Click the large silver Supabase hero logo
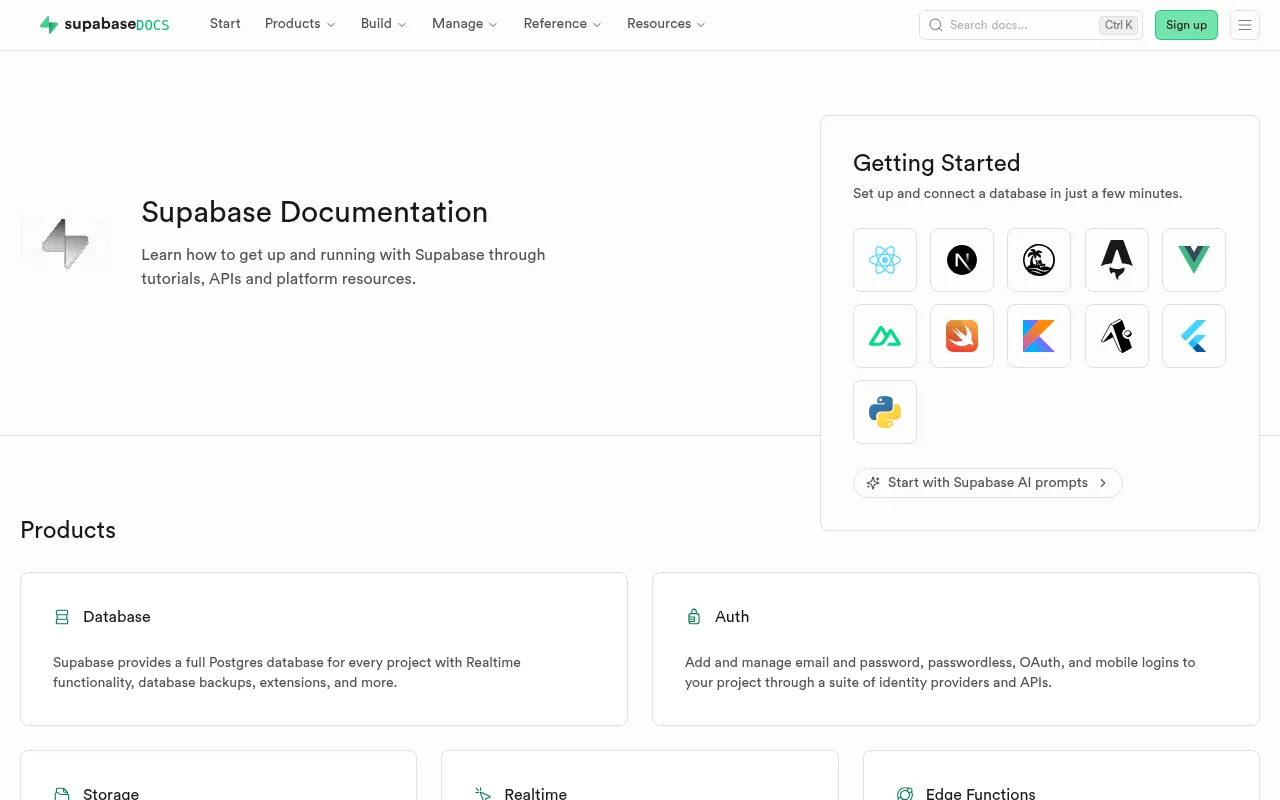 click(x=66, y=242)
